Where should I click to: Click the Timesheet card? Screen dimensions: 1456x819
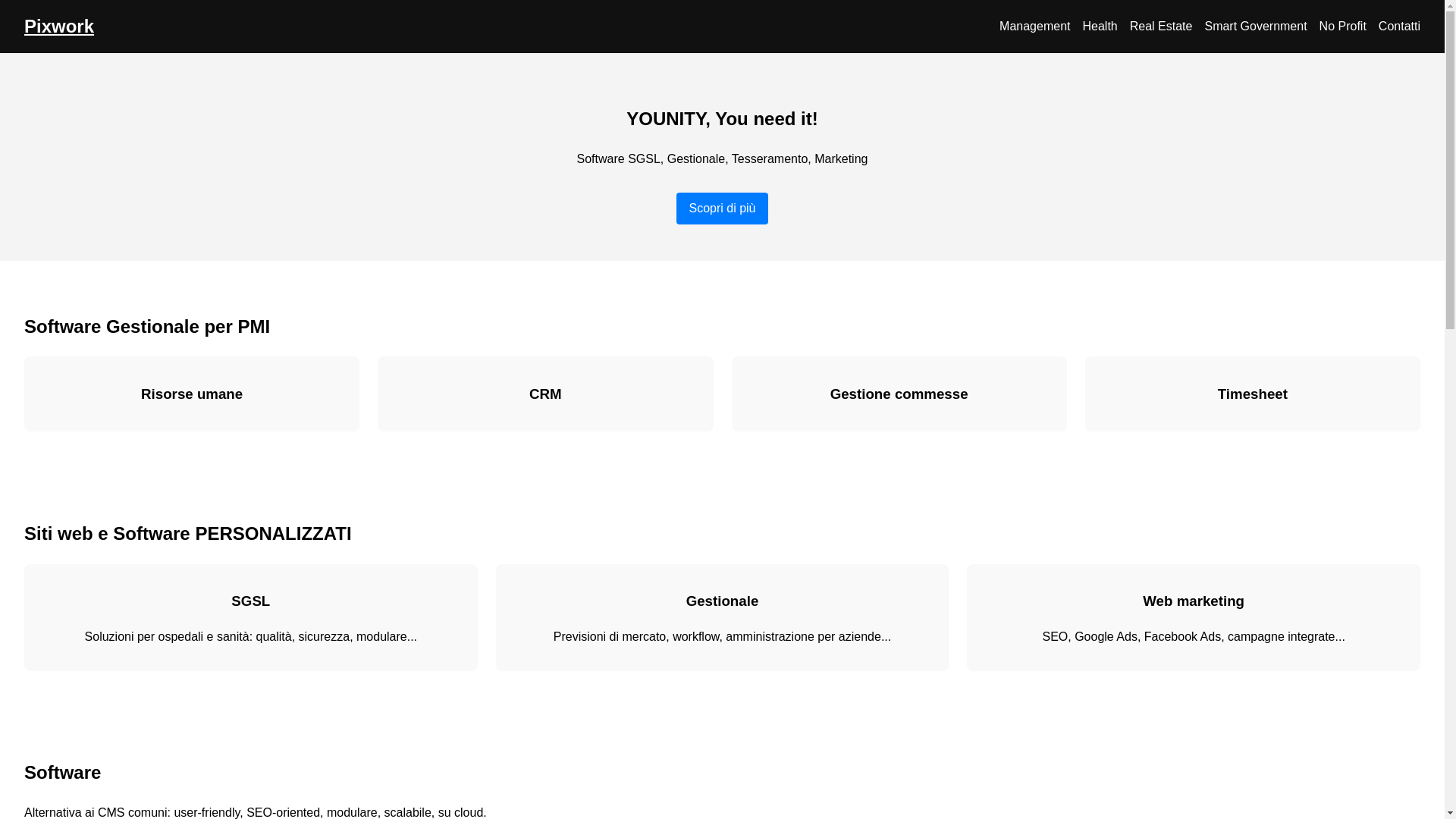1252,394
